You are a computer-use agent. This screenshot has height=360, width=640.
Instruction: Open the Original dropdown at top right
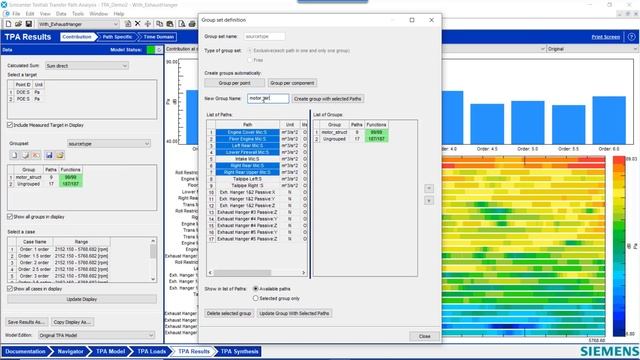point(592,49)
